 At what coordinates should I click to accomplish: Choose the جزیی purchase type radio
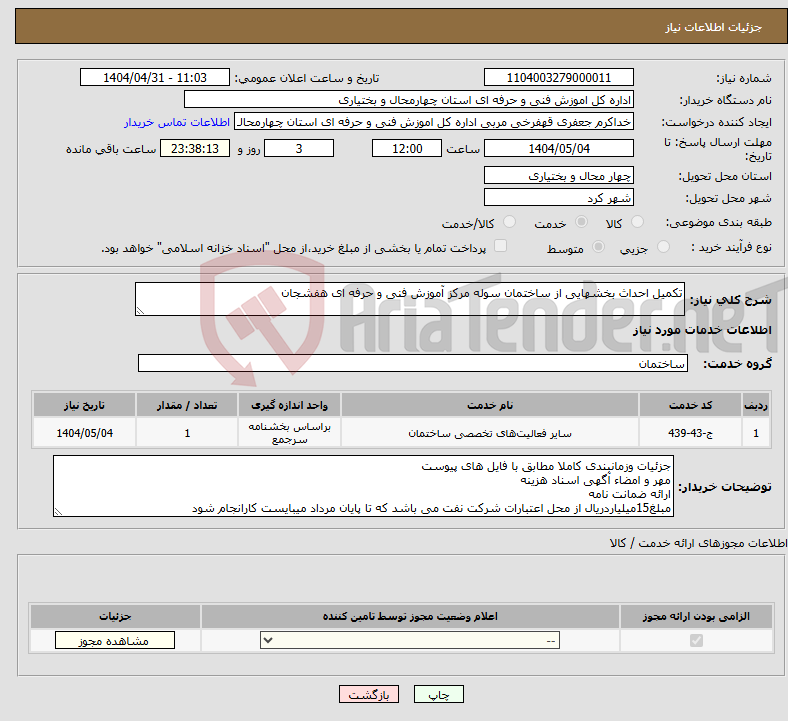pyautogui.click(x=663, y=247)
